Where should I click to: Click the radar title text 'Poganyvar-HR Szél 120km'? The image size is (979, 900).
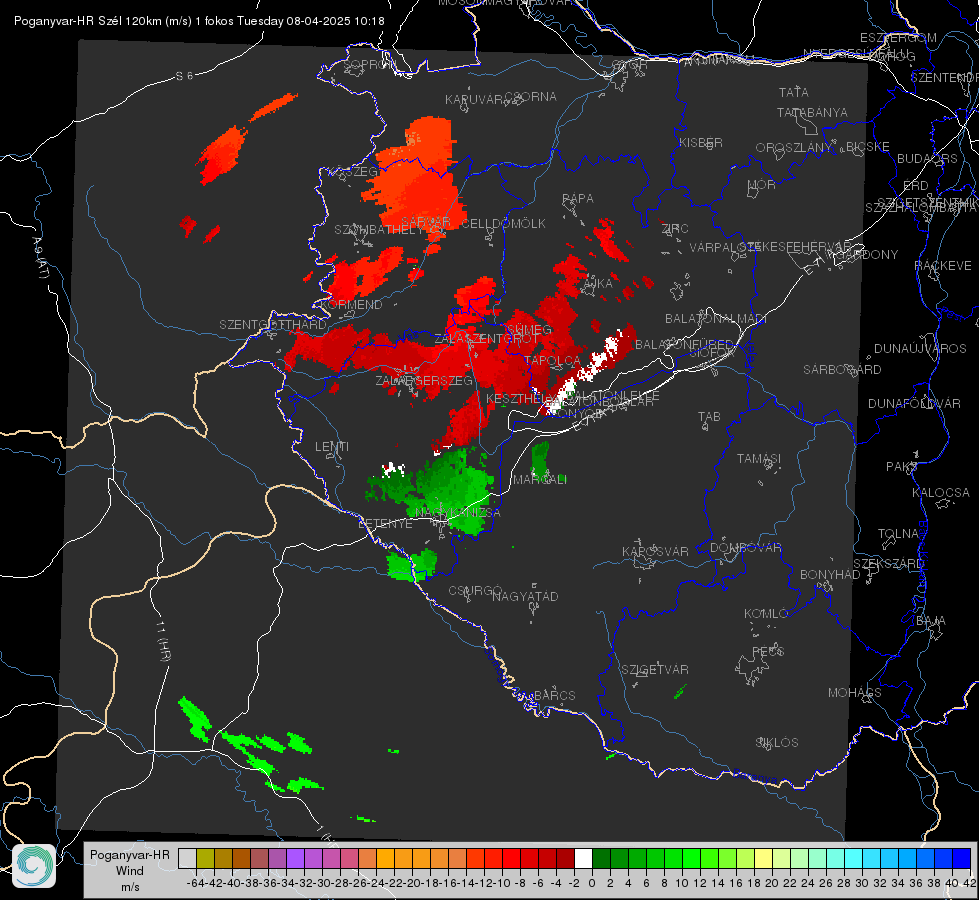(88, 21)
